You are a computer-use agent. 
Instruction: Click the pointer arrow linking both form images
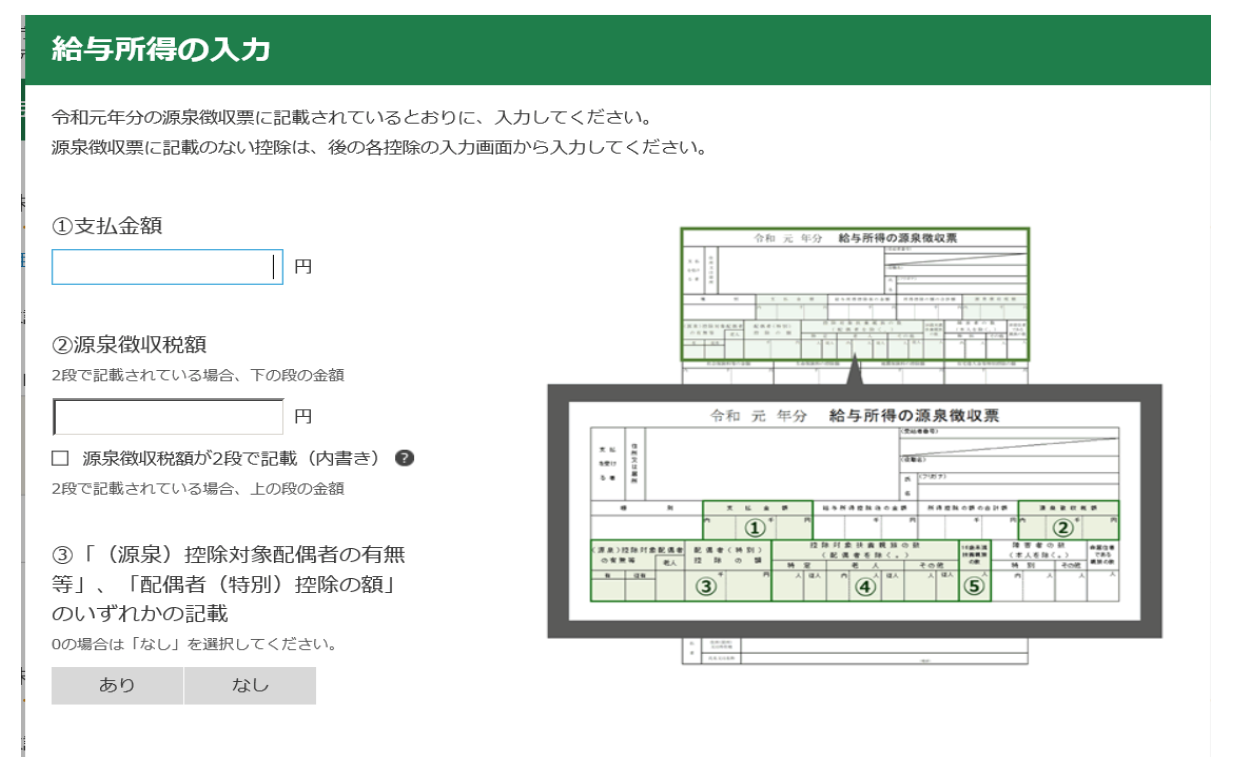(854, 372)
